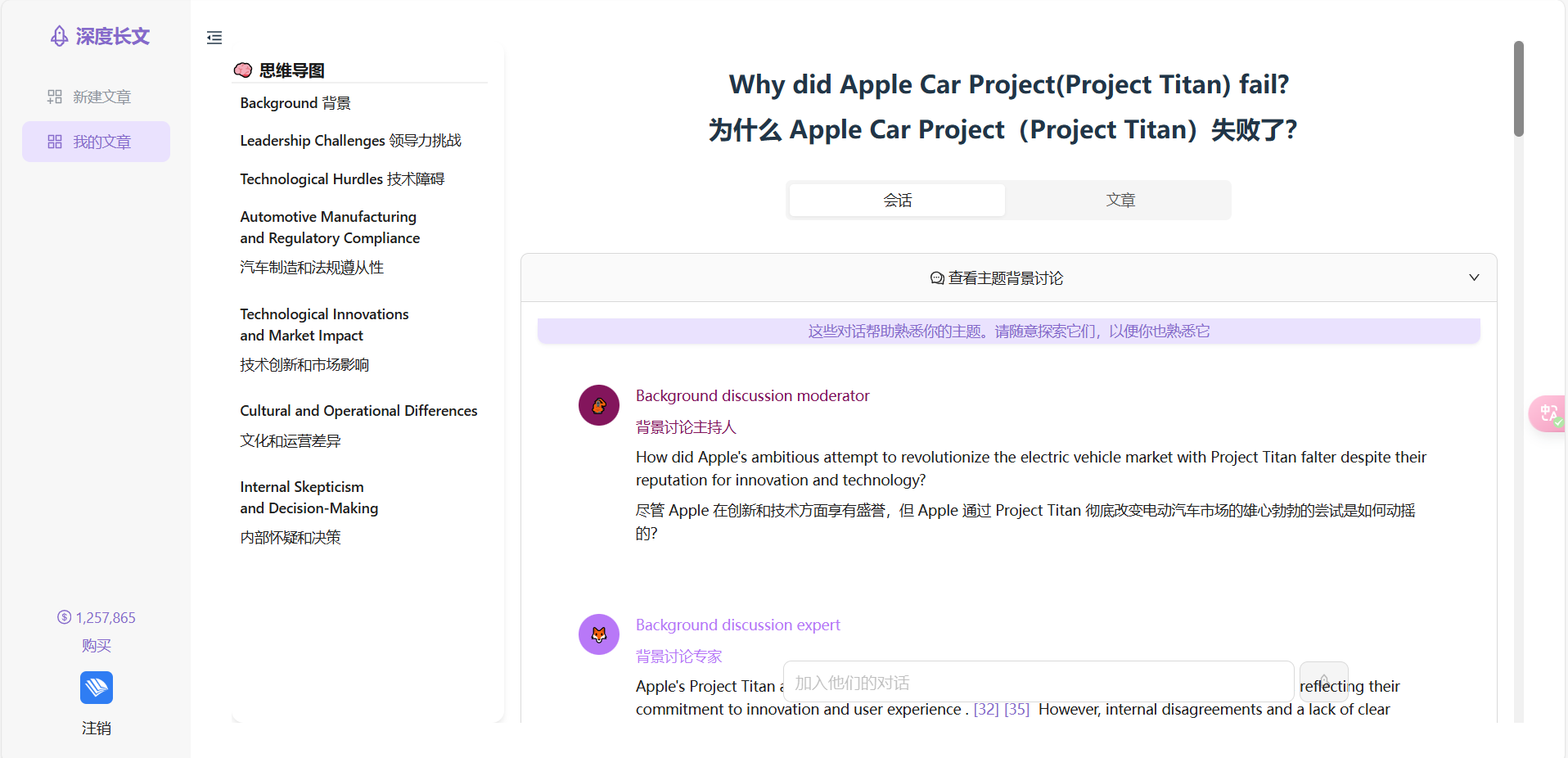Click the expert fox avatar icon
This screenshot has width=1568, height=758.
click(599, 634)
